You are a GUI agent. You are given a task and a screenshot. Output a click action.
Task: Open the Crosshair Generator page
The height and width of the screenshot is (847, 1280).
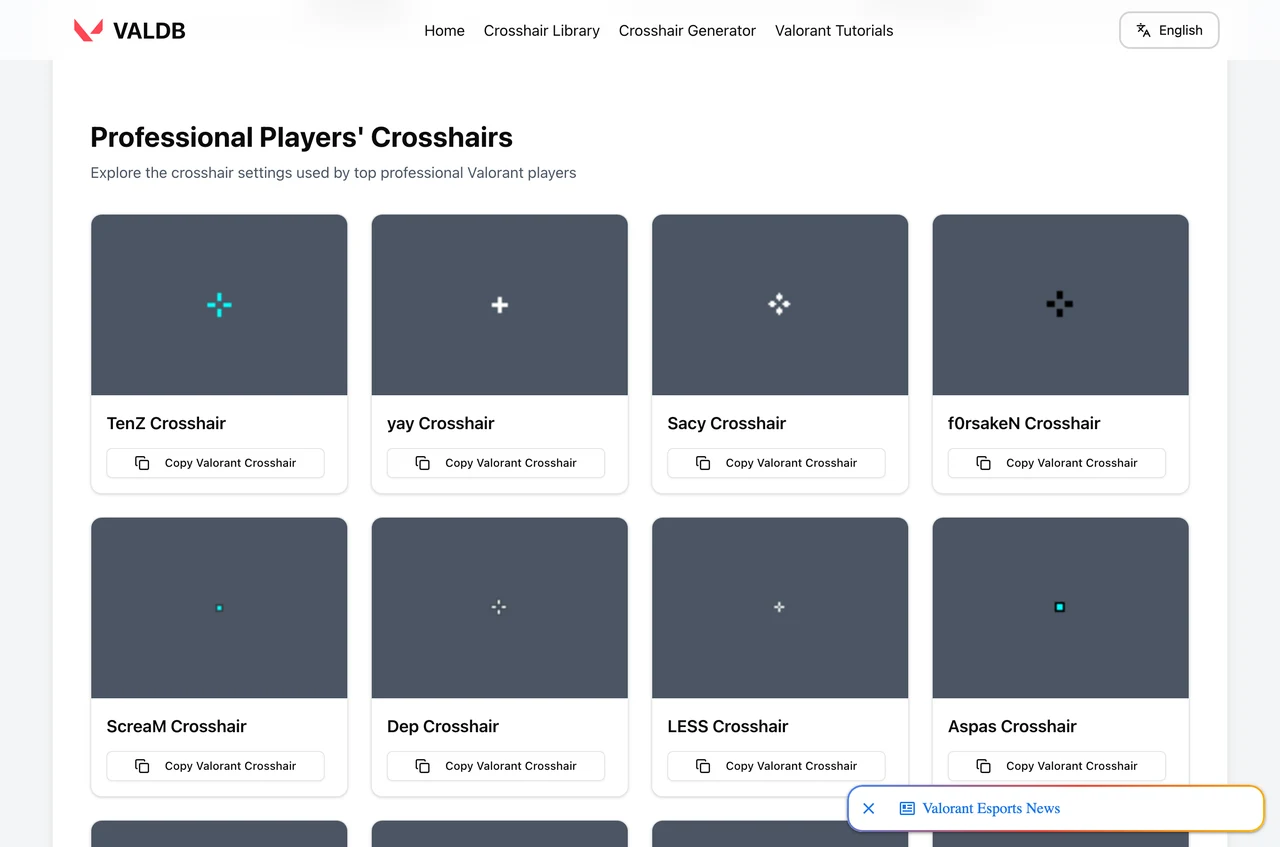[687, 30]
